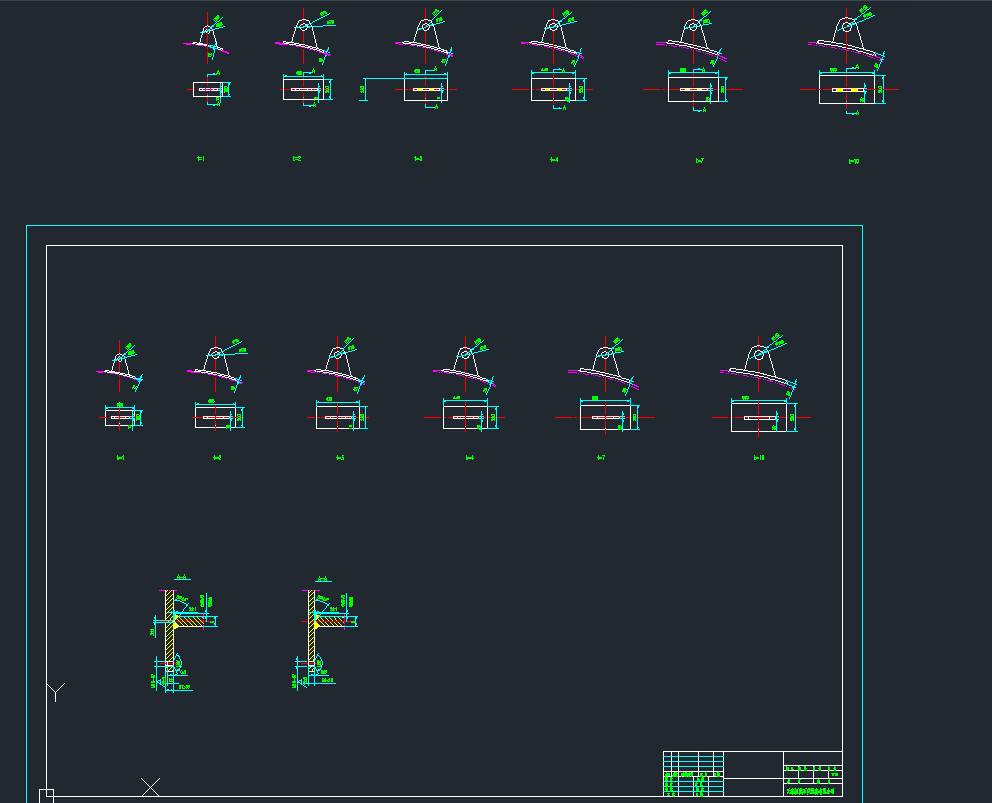Pick the right hatched section detail view
Viewport: 992px width, 803px height.
(x=325, y=640)
